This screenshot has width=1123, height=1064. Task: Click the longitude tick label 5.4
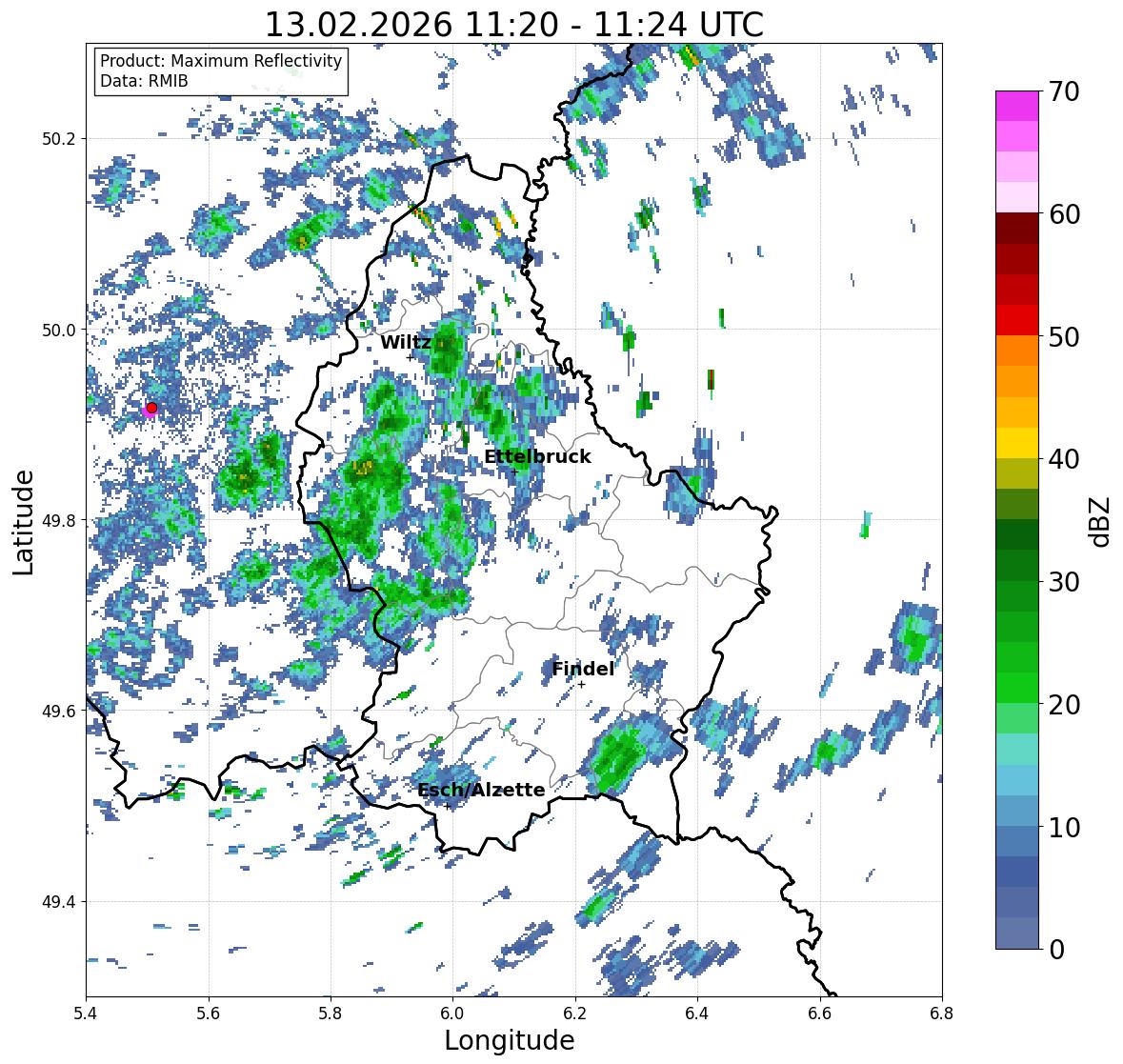tap(87, 1014)
